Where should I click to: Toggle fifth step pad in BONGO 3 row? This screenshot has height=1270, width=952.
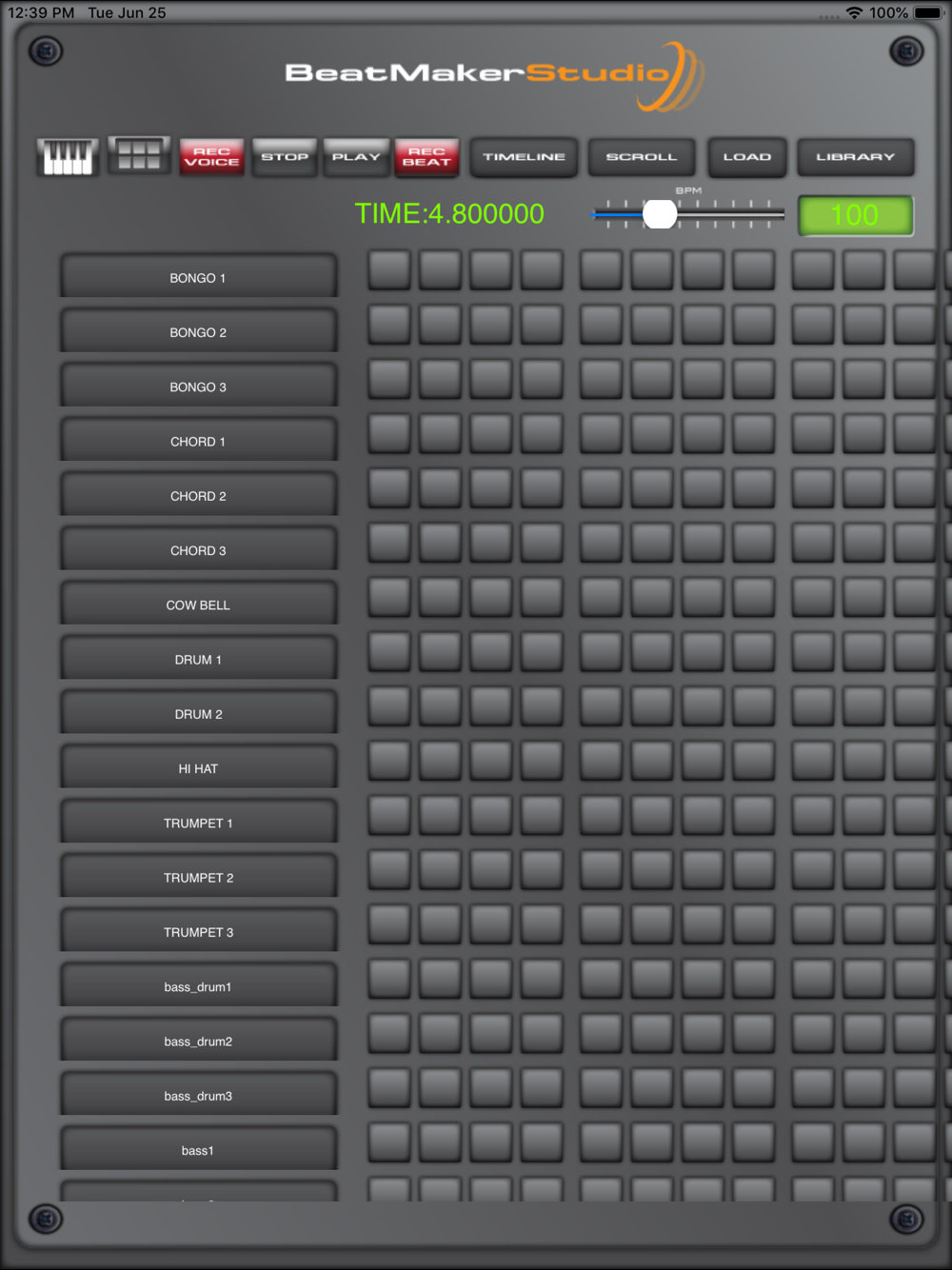(601, 379)
